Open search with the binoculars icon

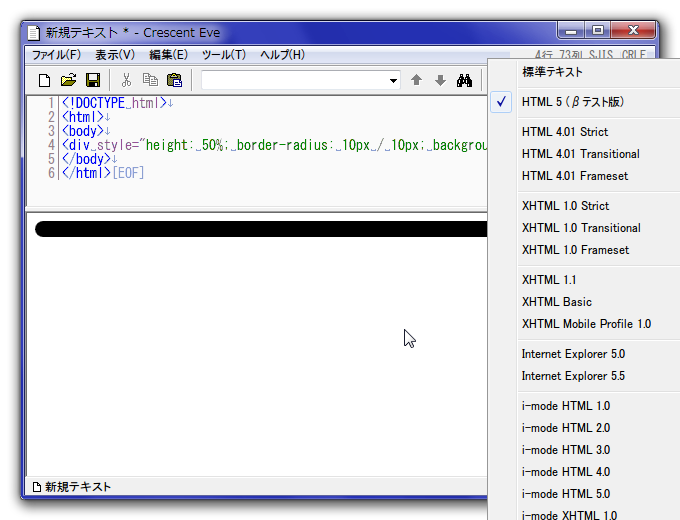pyautogui.click(x=464, y=80)
